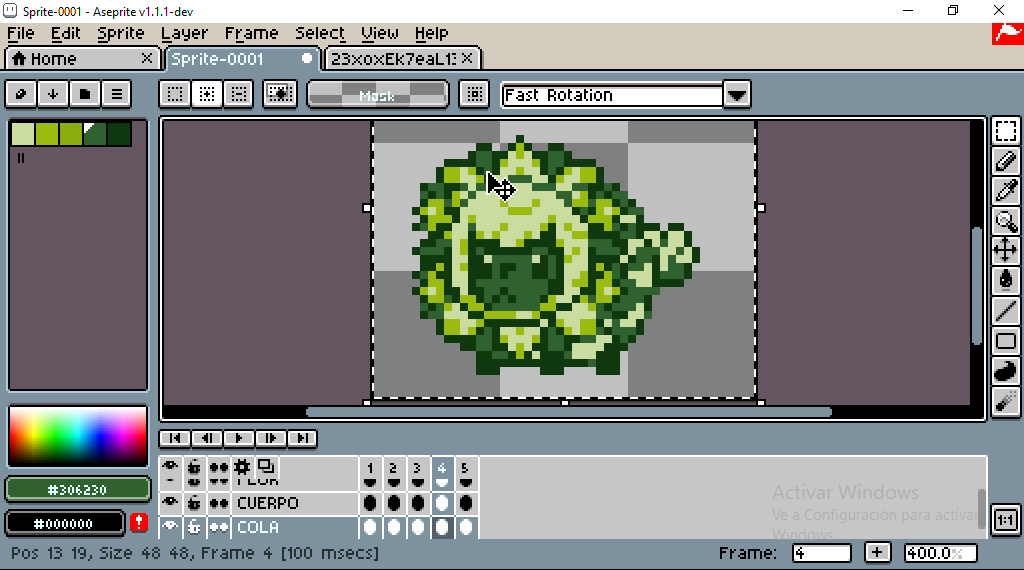Viewport: 1024px width, 570px height.
Task: Open foreground color #306230 button
Action: pyautogui.click(x=78, y=489)
